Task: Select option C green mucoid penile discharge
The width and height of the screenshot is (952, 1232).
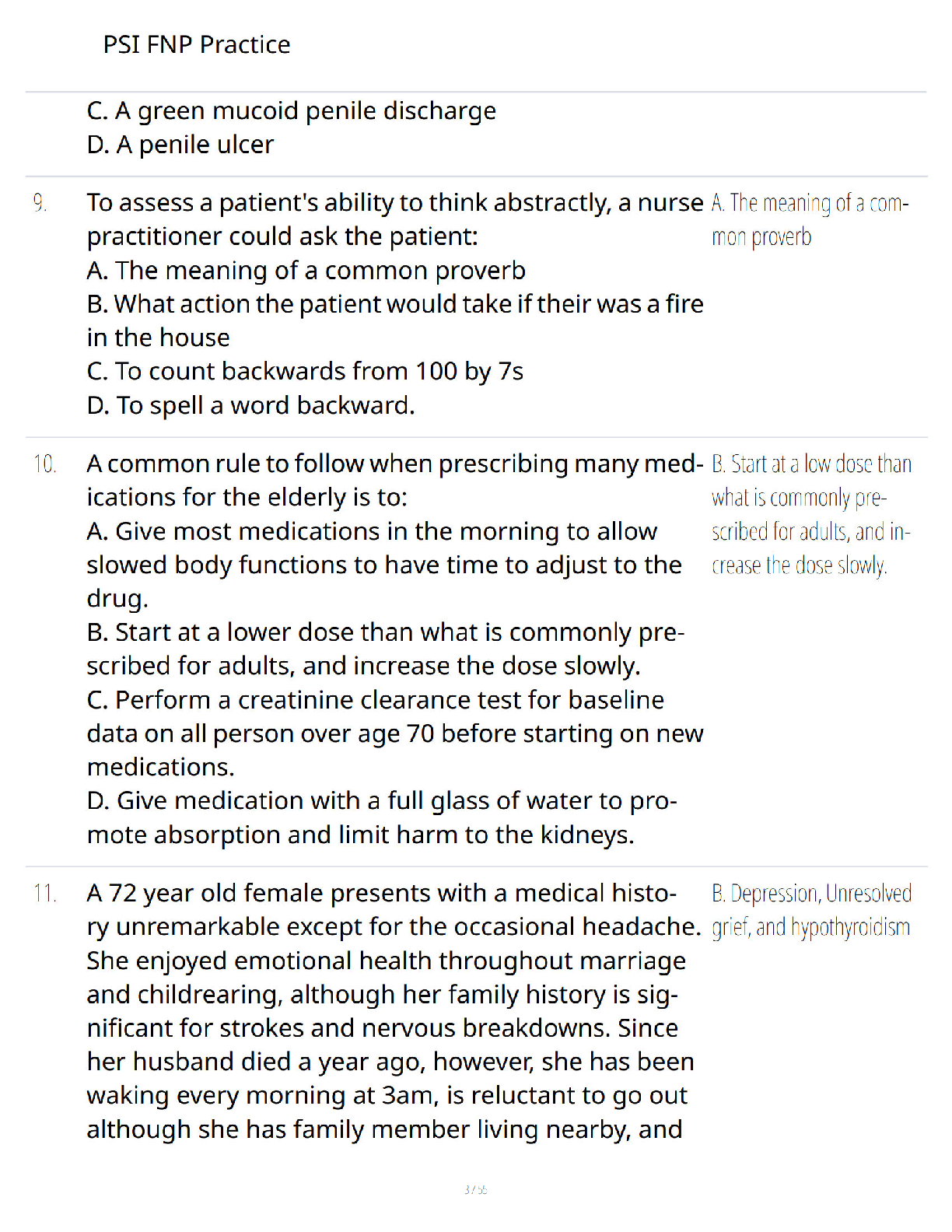Action: [292, 111]
